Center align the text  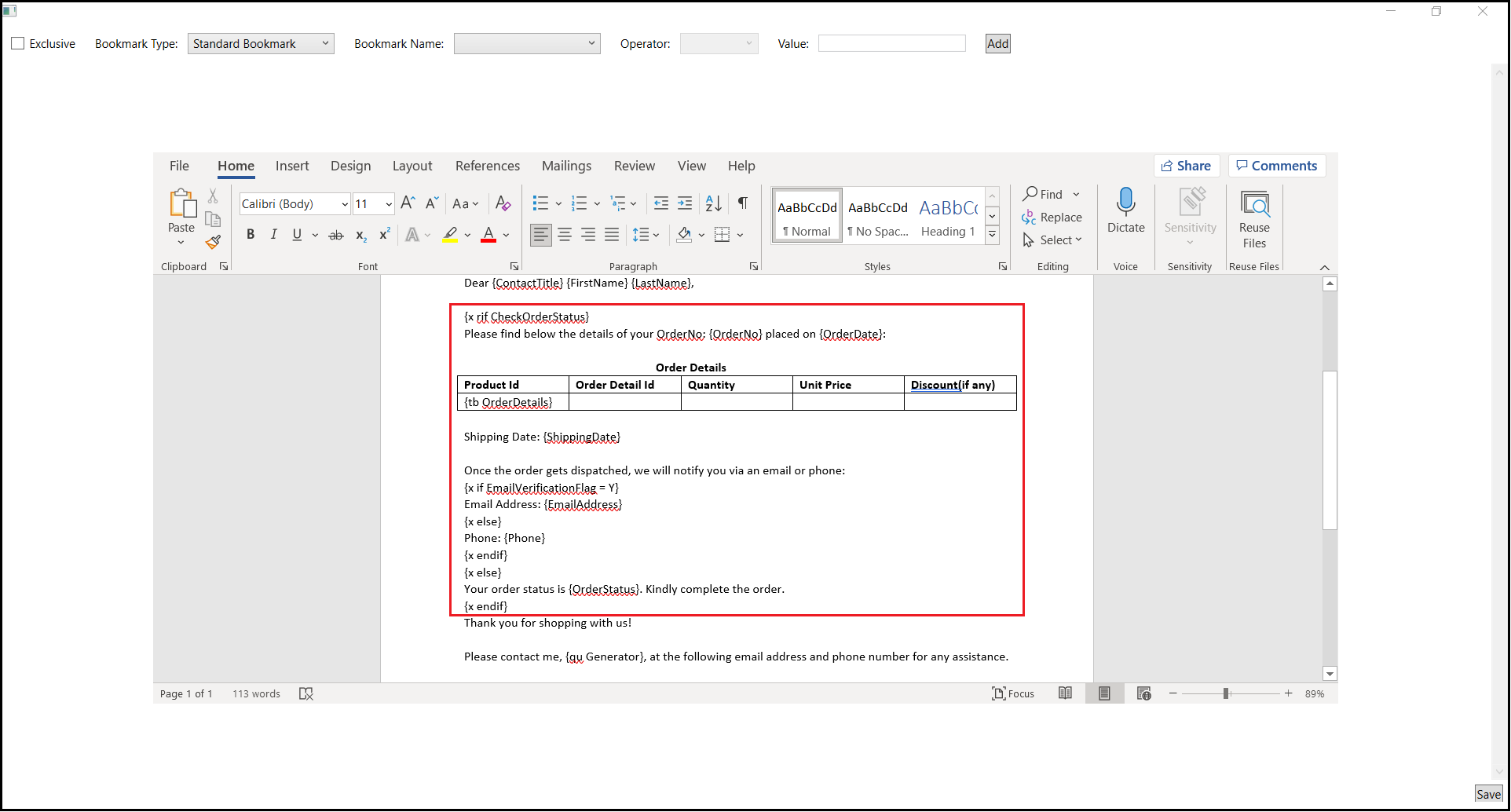pos(565,235)
